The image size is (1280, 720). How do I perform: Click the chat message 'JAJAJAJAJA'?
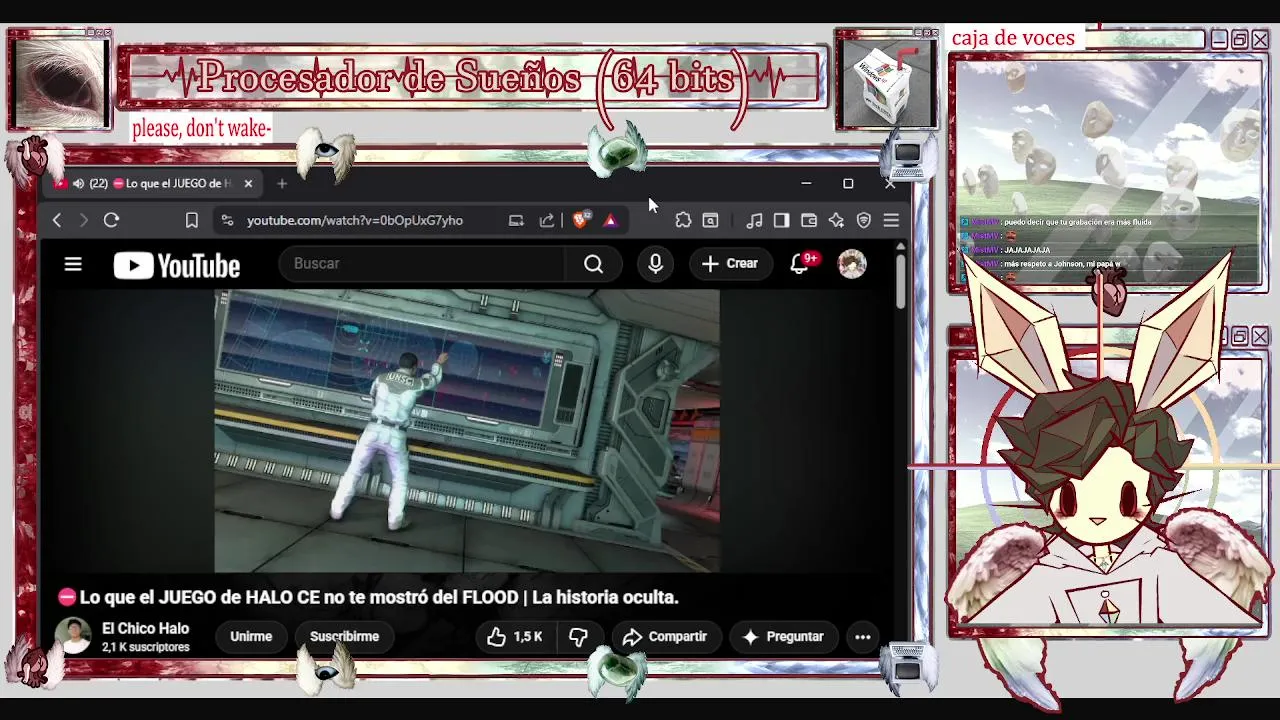(1027, 250)
